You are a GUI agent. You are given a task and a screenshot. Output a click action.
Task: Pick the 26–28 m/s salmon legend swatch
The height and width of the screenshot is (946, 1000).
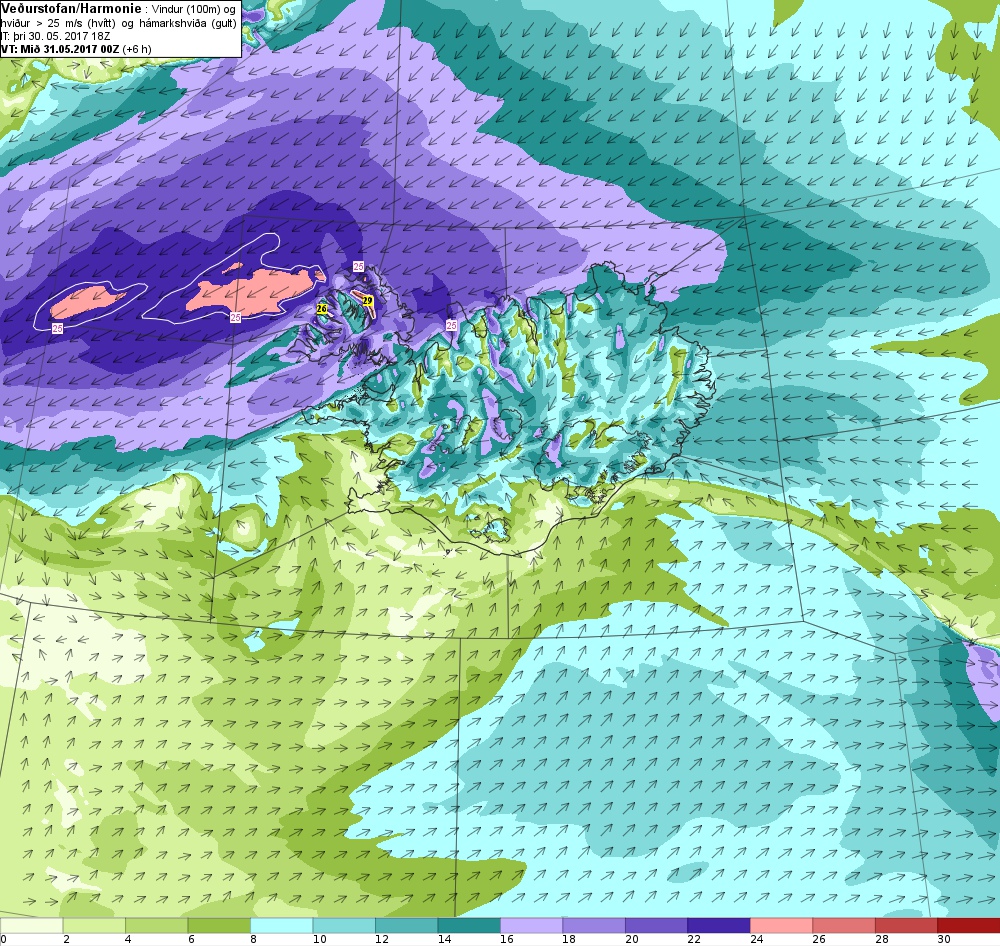(x=844, y=926)
